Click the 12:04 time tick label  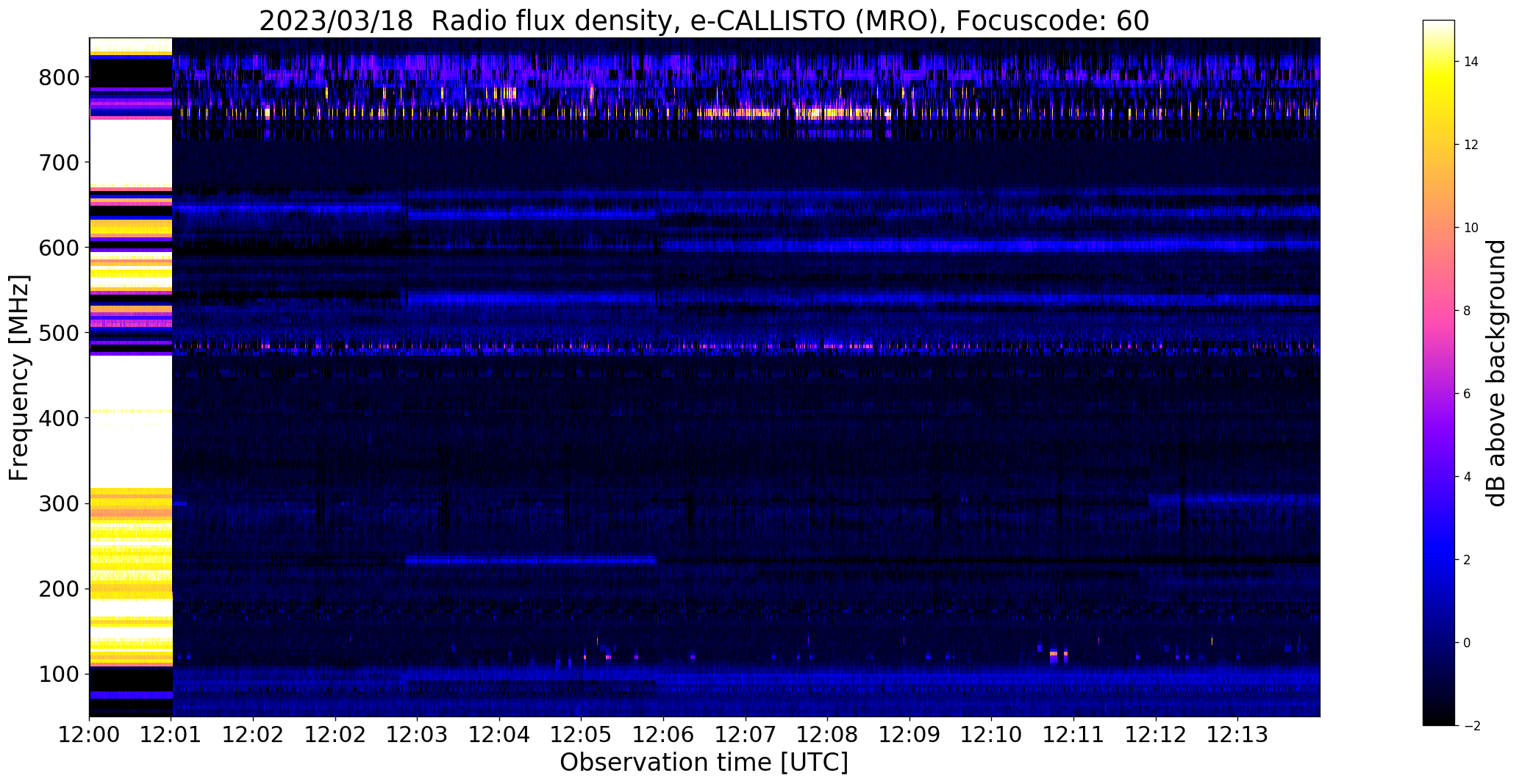point(500,734)
